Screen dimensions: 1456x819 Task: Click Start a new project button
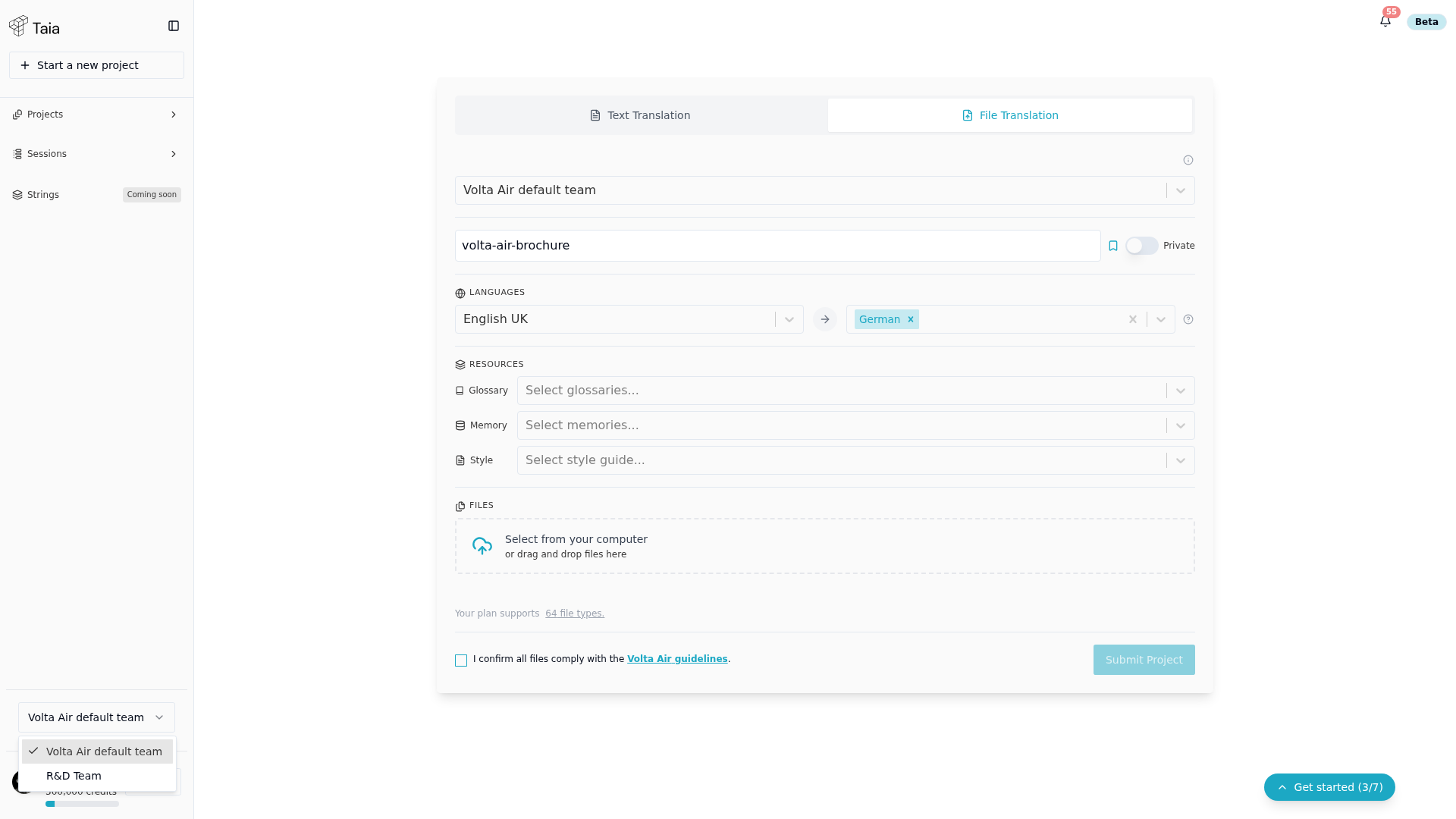(96, 65)
